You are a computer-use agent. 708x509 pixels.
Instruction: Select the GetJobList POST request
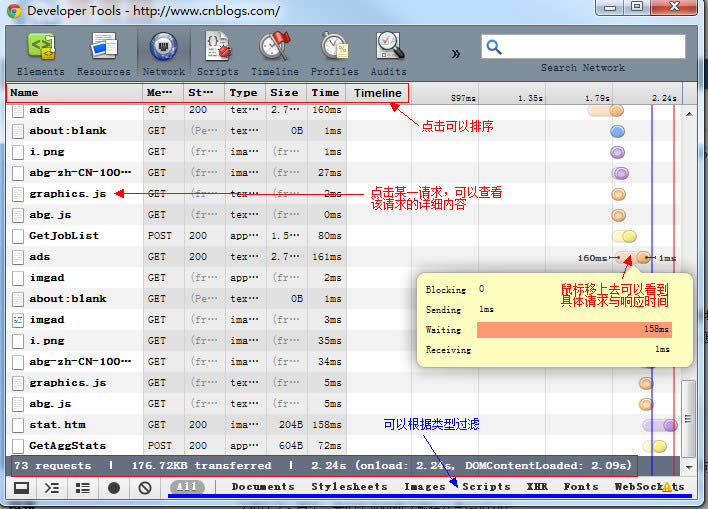[64, 236]
